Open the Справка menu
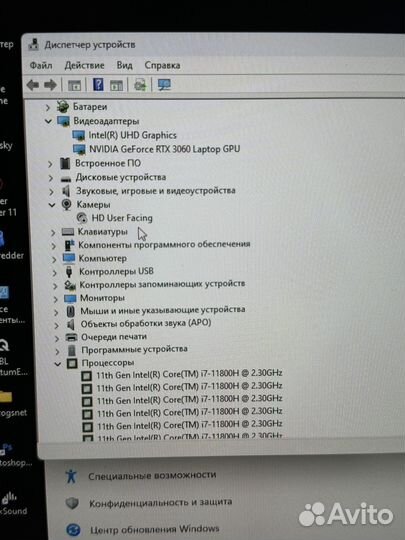405x540 pixels. click(162, 65)
